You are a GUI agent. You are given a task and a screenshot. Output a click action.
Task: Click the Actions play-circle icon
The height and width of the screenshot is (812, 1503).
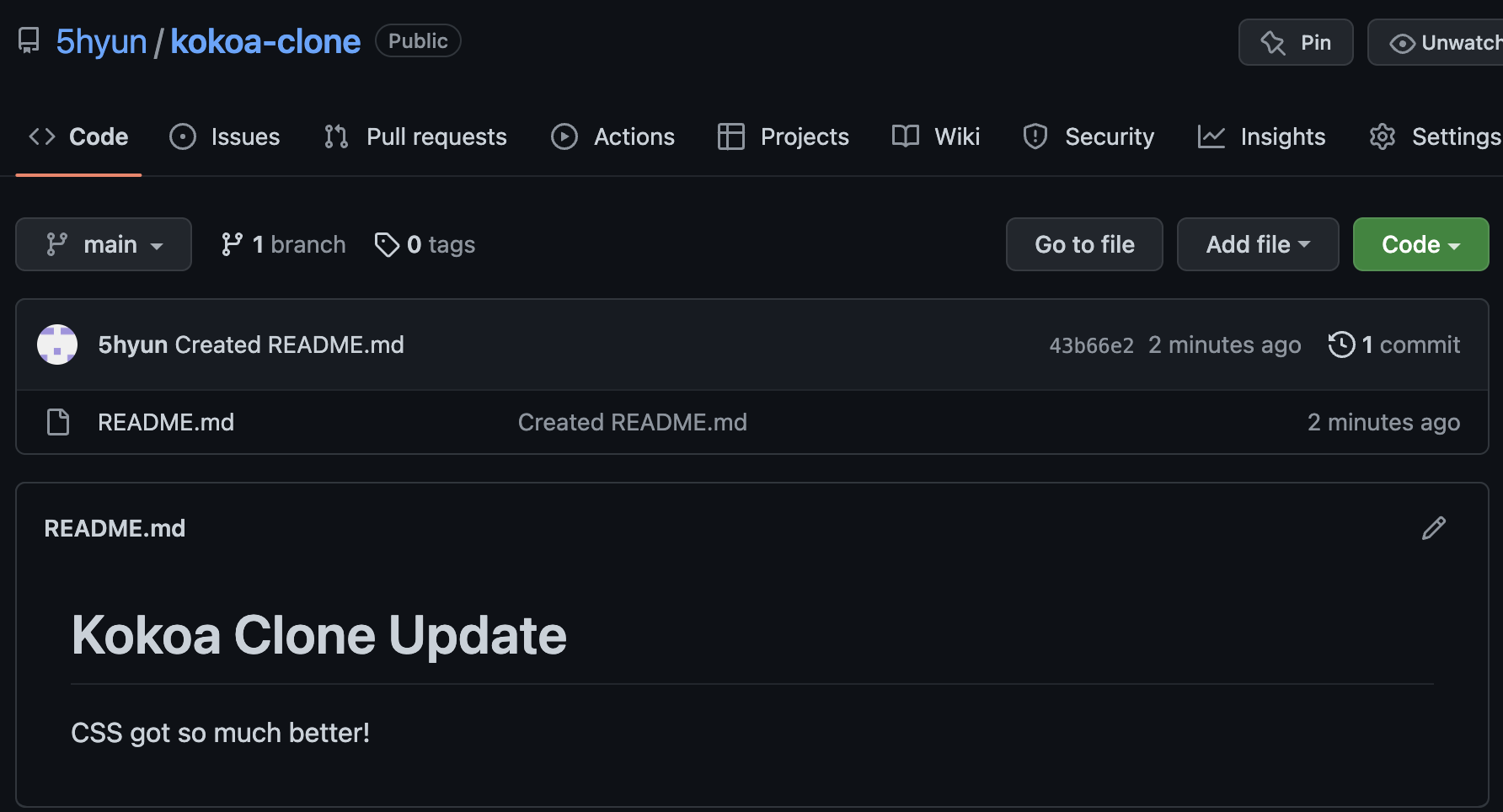564,136
